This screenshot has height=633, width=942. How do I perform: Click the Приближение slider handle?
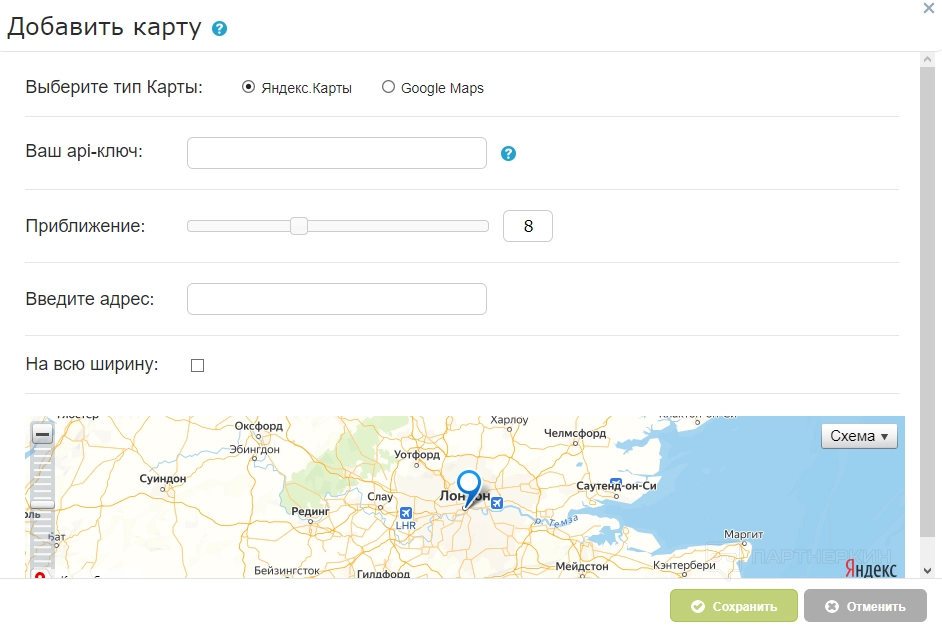[299, 226]
